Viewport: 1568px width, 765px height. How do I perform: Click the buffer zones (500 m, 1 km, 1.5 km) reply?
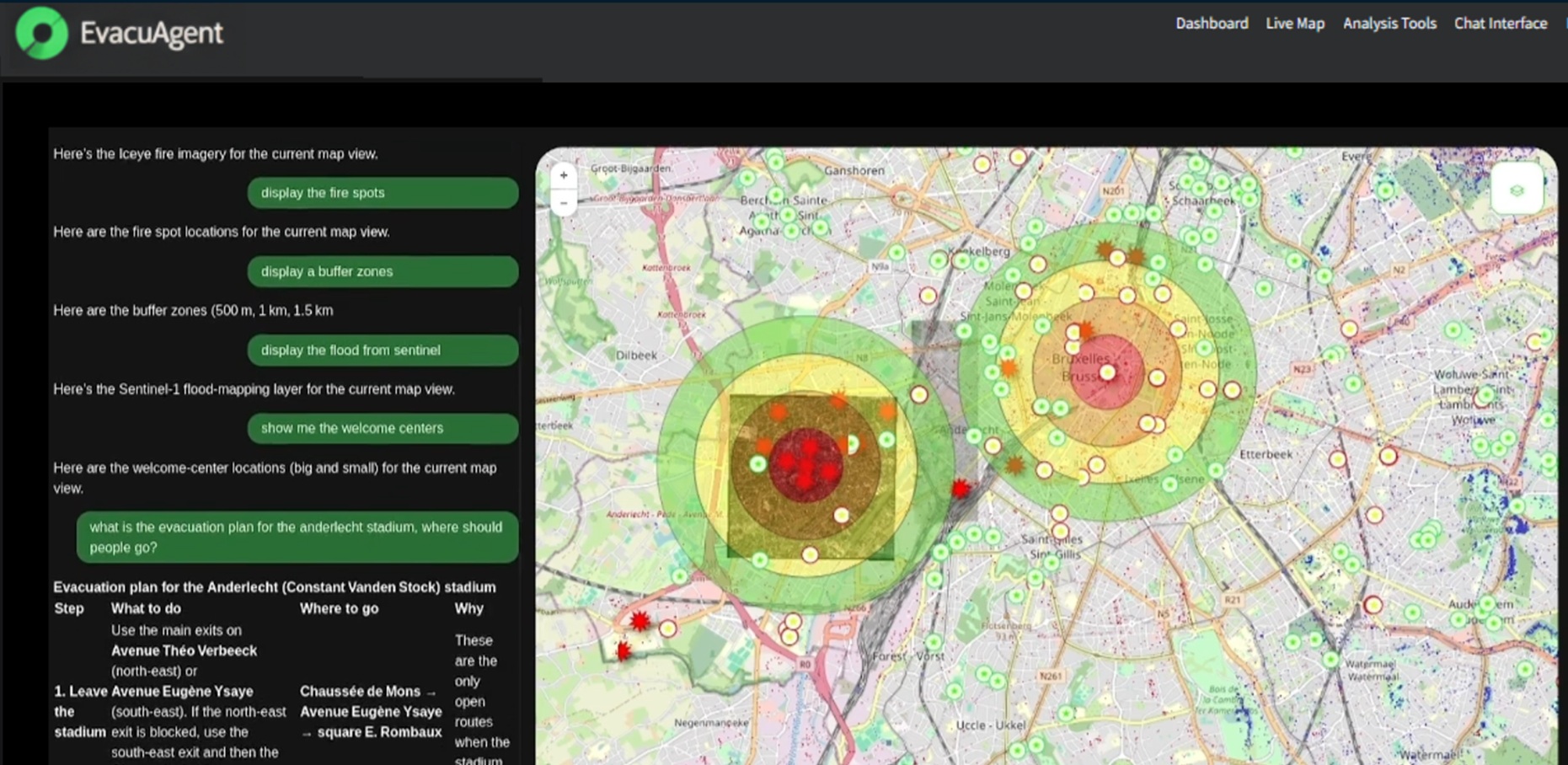[x=193, y=310]
